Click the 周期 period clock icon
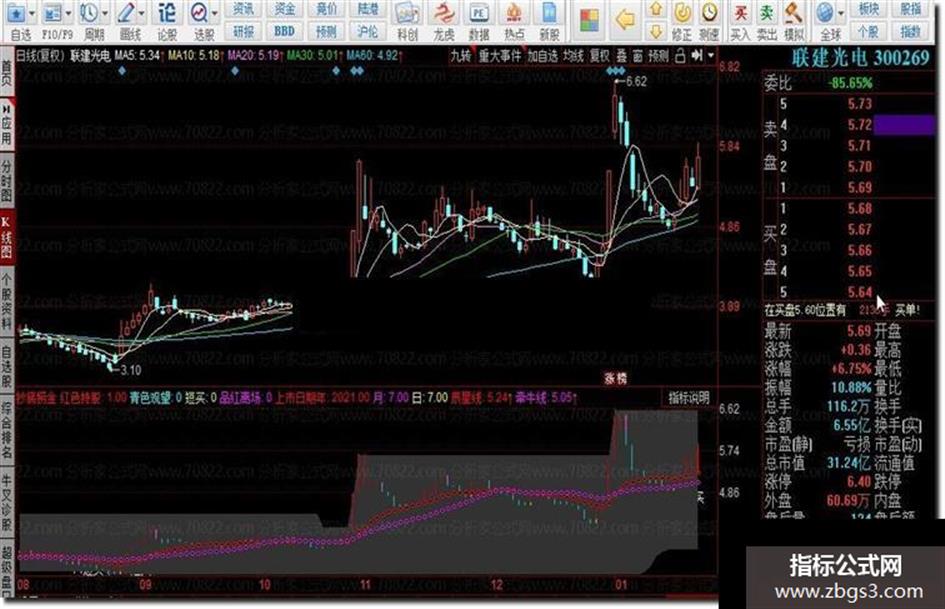The height and width of the screenshot is (609, 945). tap(89, 13)
